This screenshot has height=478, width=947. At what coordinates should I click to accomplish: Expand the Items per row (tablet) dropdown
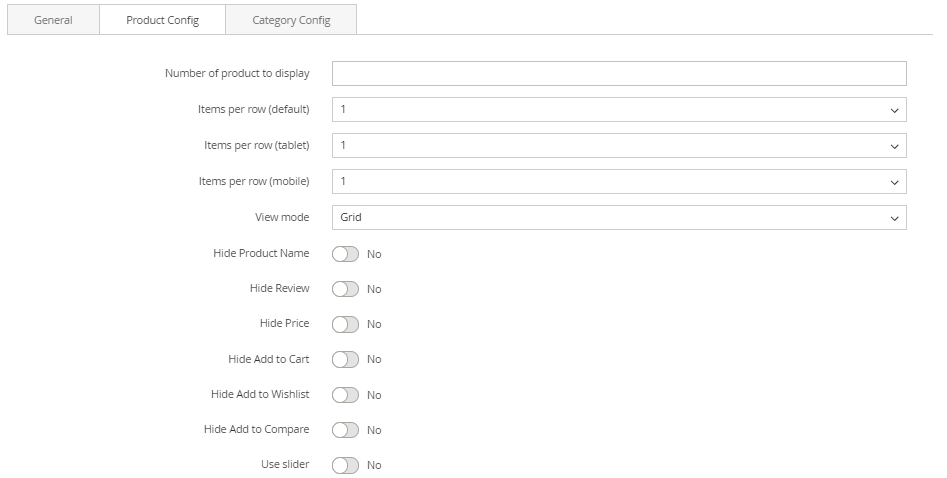click(618, 146)
